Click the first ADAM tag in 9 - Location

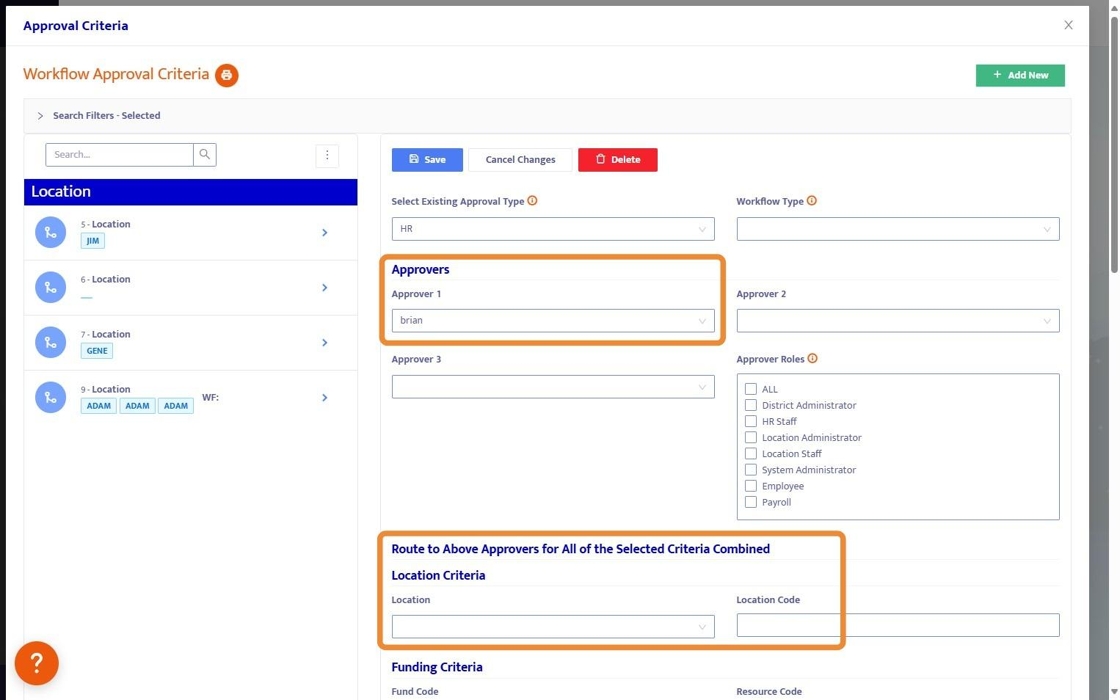click(99, 406)
